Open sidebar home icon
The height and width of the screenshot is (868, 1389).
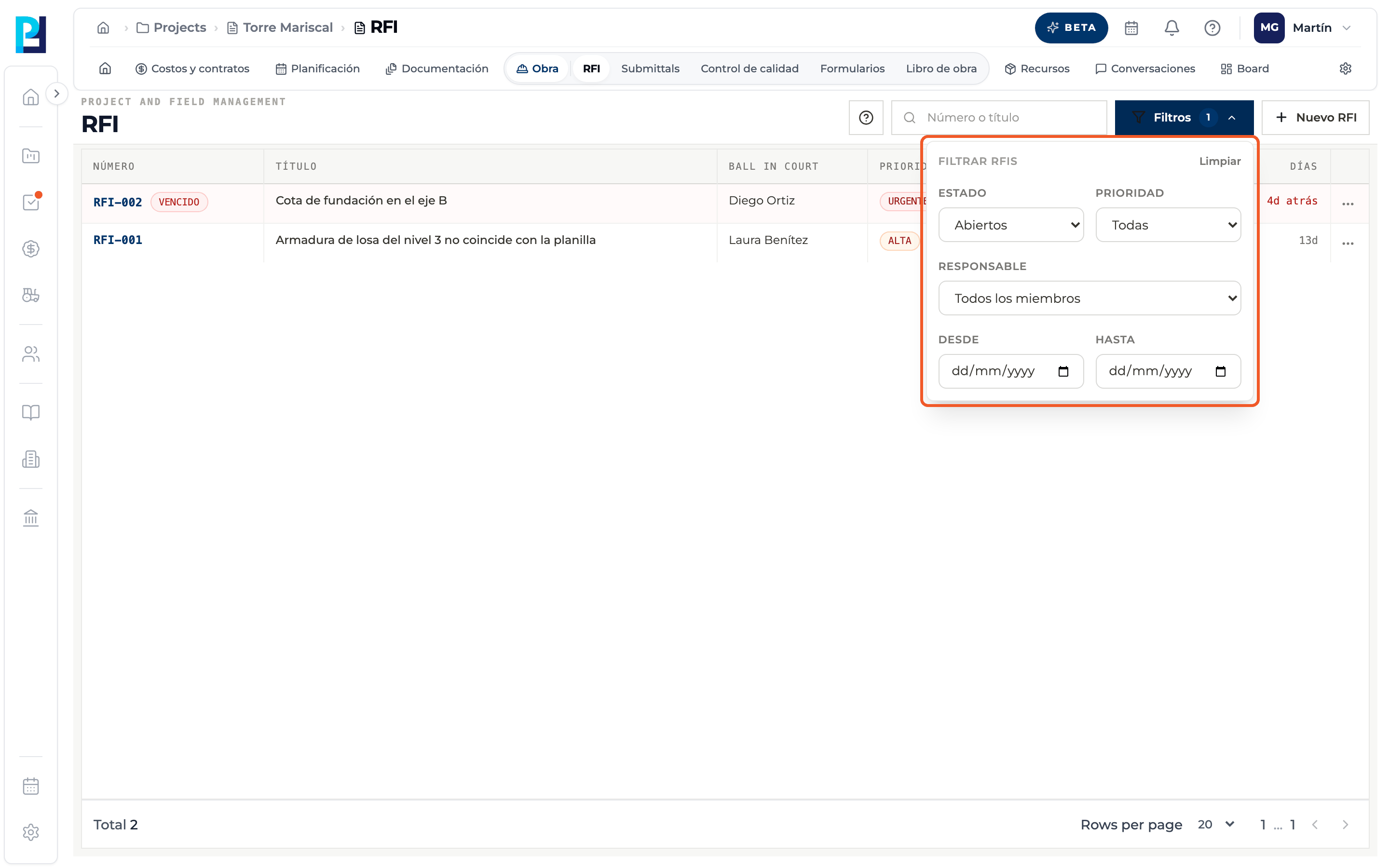coord(30,97)
